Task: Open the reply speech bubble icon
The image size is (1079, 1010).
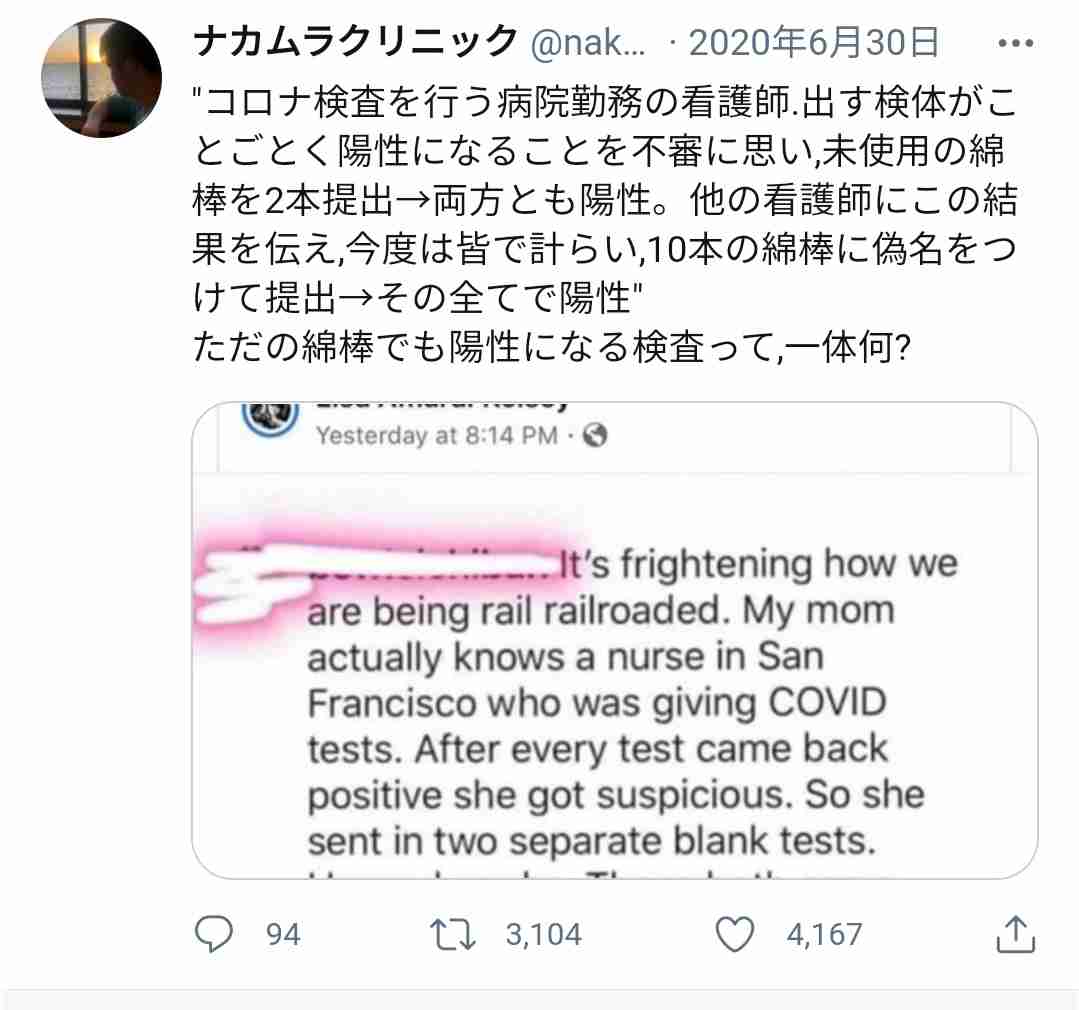Action: click(x=214, y=934)
